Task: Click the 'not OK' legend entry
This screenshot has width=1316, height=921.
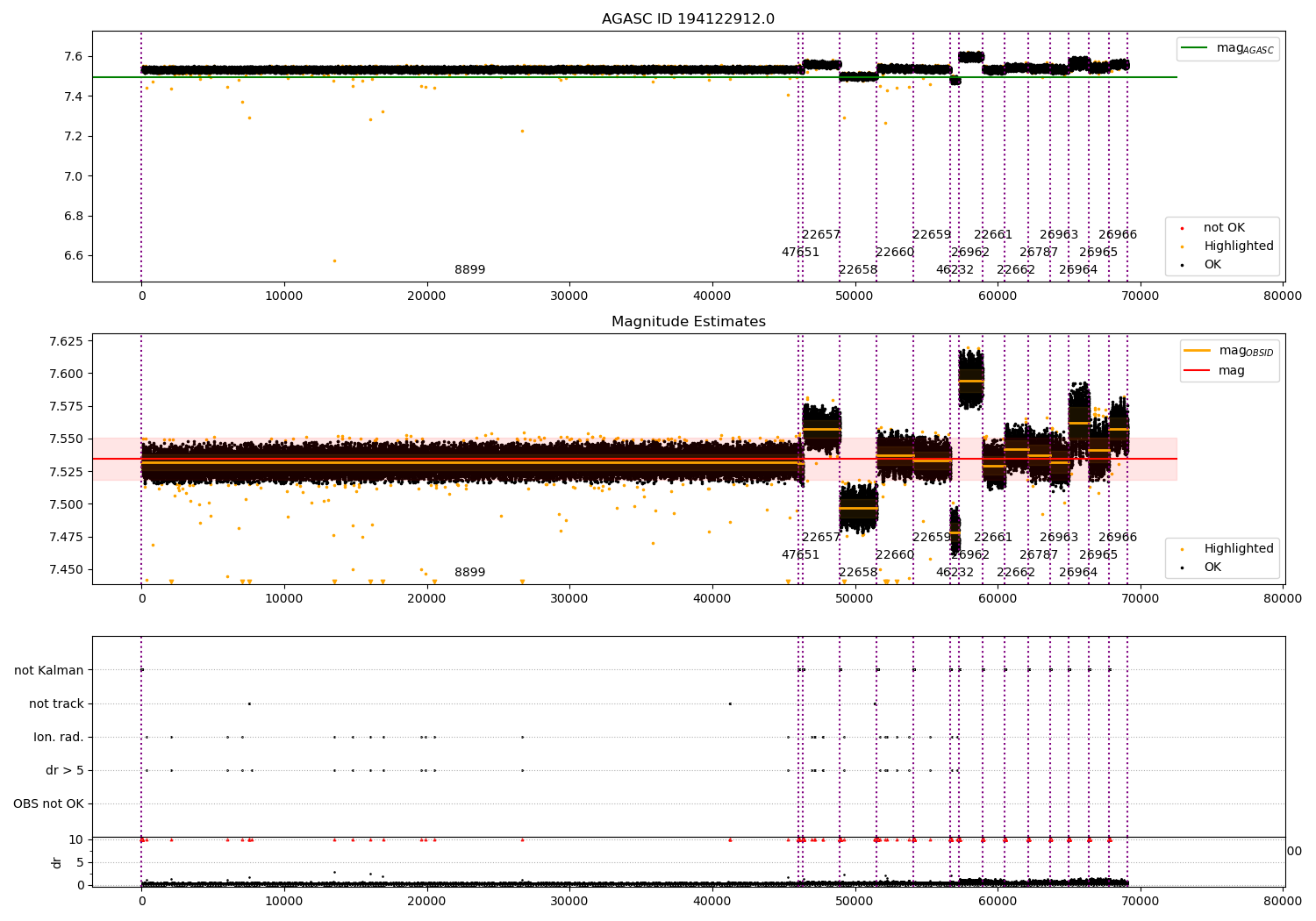Action: click(1224, 227)
